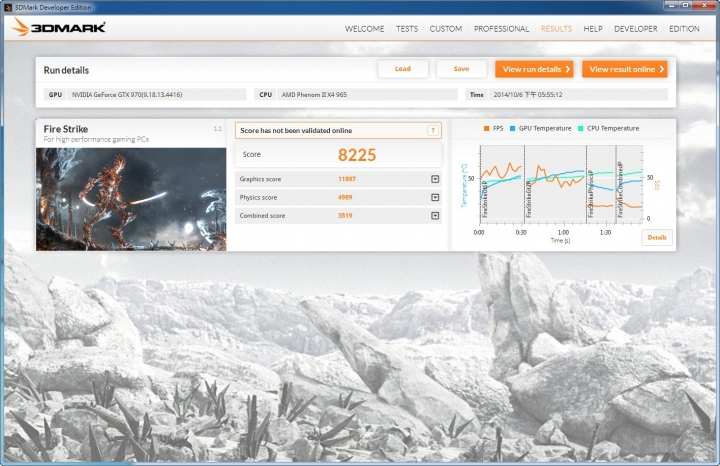This screenshot has height=466, width=720.
Task: Click the Physics score value 4989
Action: click(x=345, y=197)
